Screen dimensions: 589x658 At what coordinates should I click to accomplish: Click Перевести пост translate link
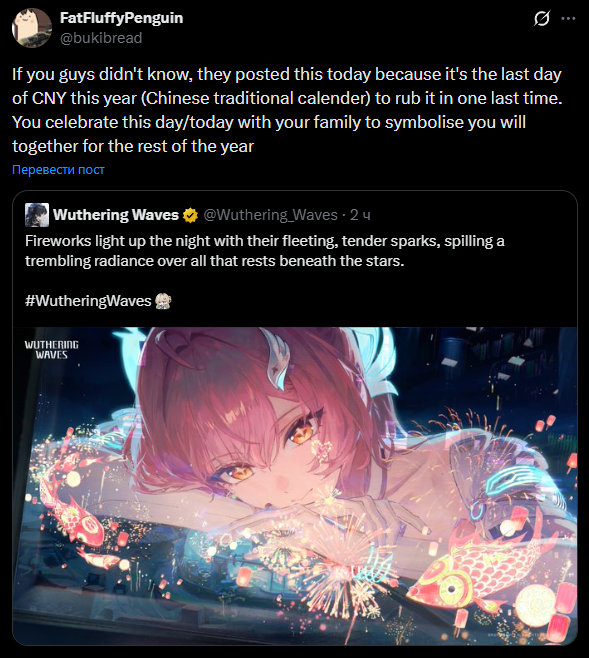click(58, 170)
